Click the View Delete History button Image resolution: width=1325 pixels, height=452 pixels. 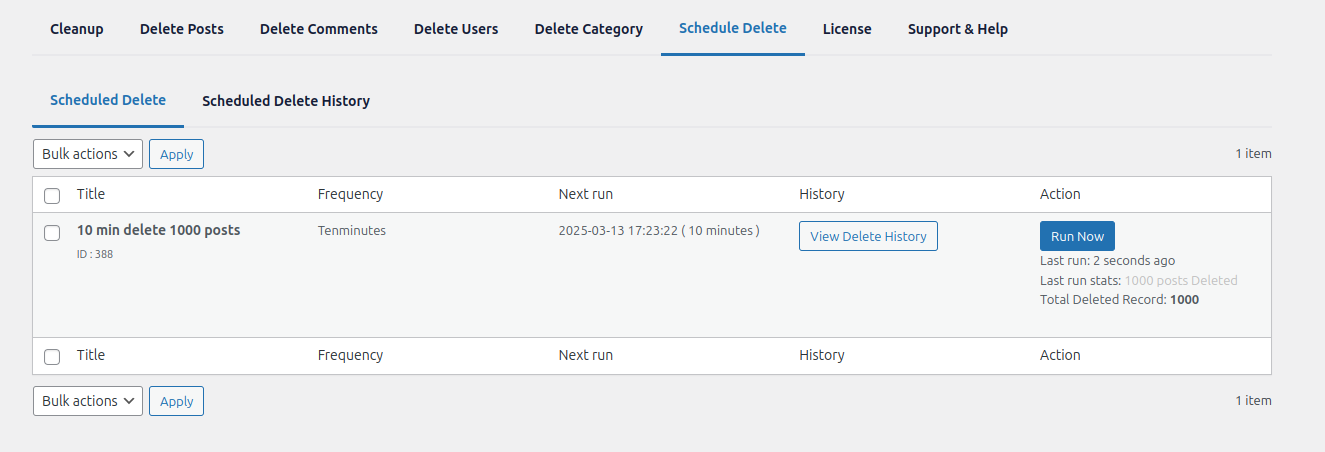[x=867, y=236]
